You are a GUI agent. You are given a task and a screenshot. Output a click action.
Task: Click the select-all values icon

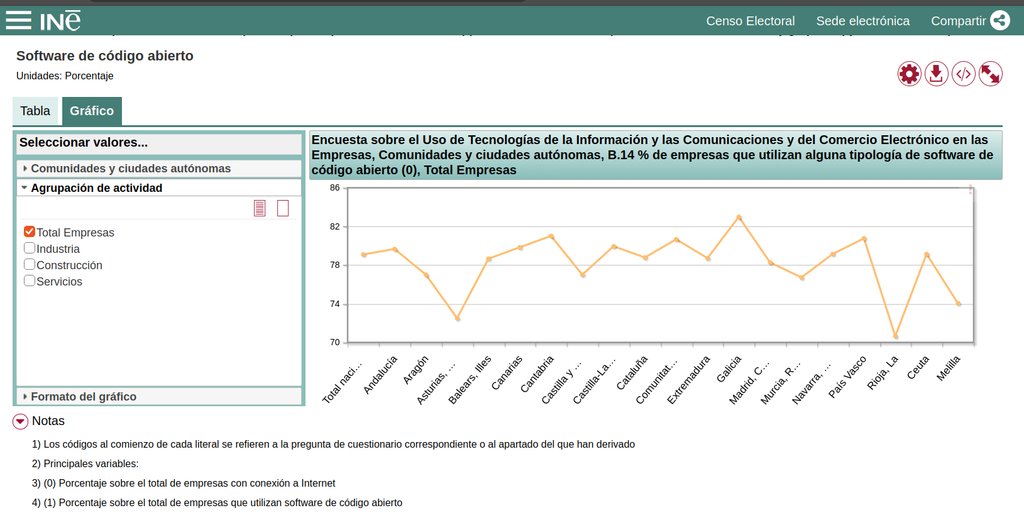[x=260, y=208]
